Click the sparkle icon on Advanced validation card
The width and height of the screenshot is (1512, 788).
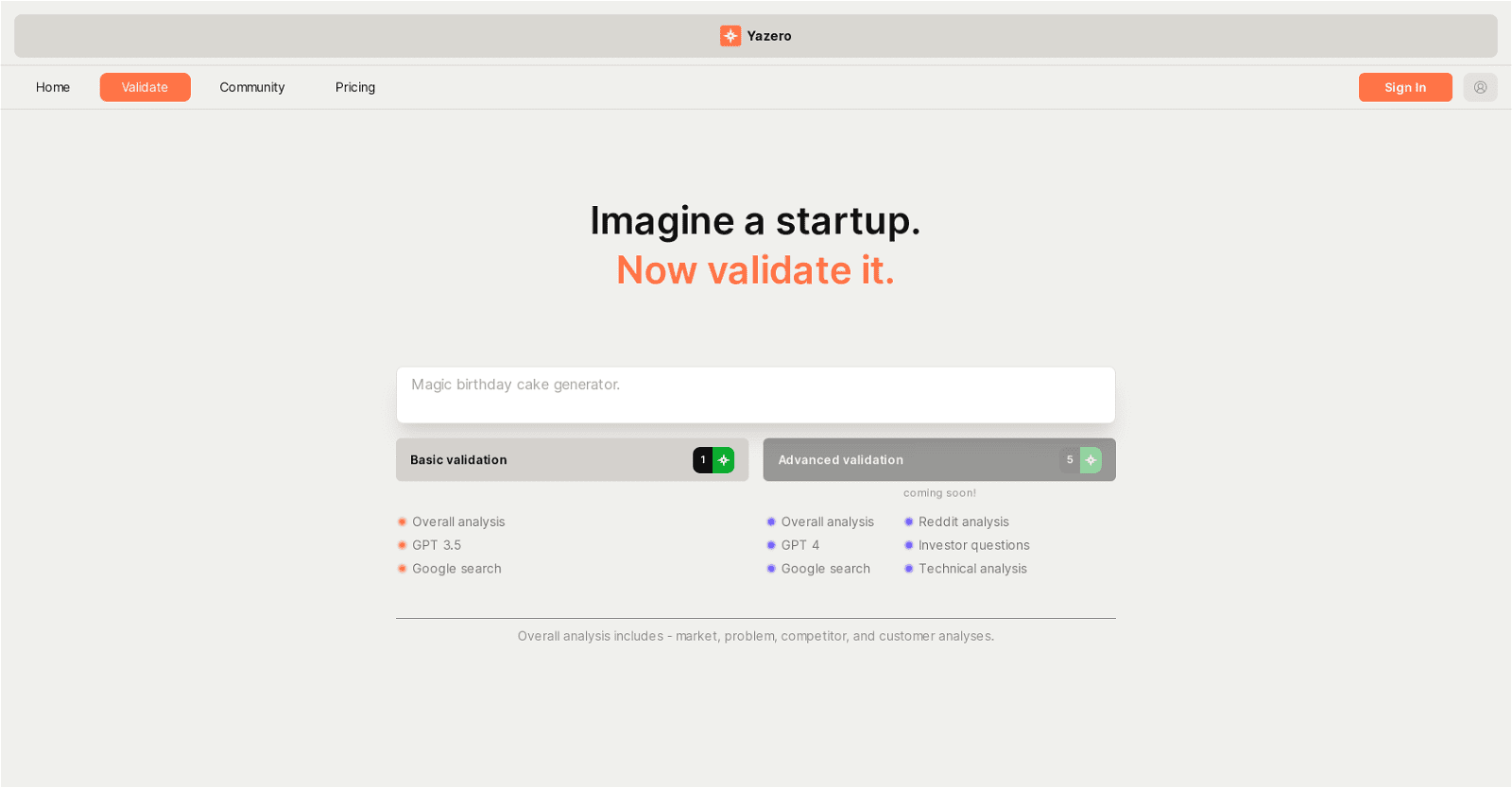(x=1091, y=460)
